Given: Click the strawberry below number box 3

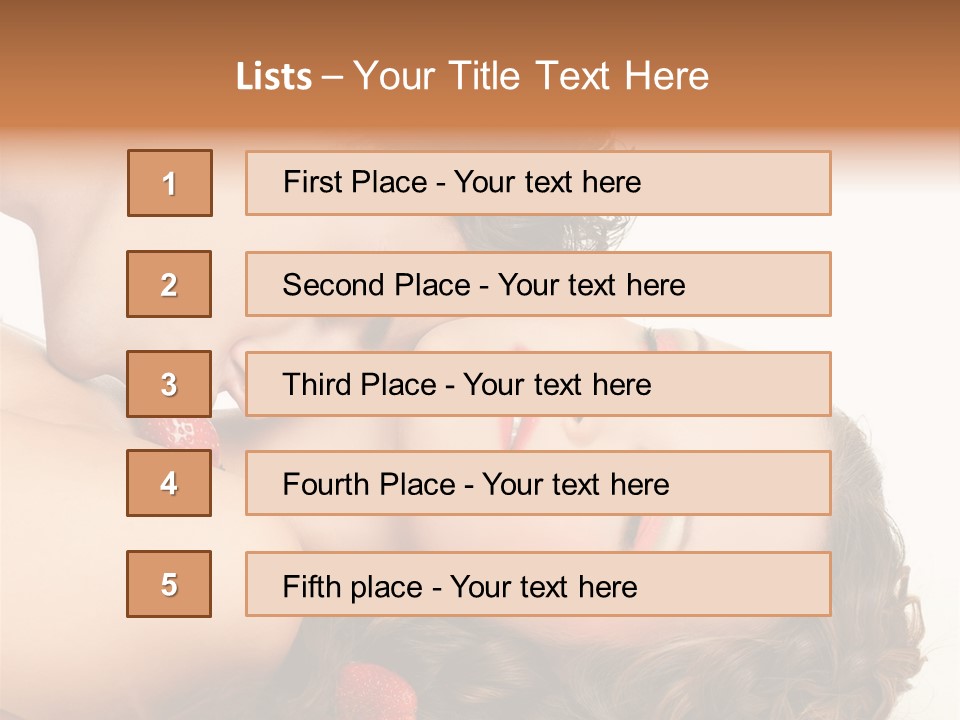Looking at the screenshot, I should (185, 433).
